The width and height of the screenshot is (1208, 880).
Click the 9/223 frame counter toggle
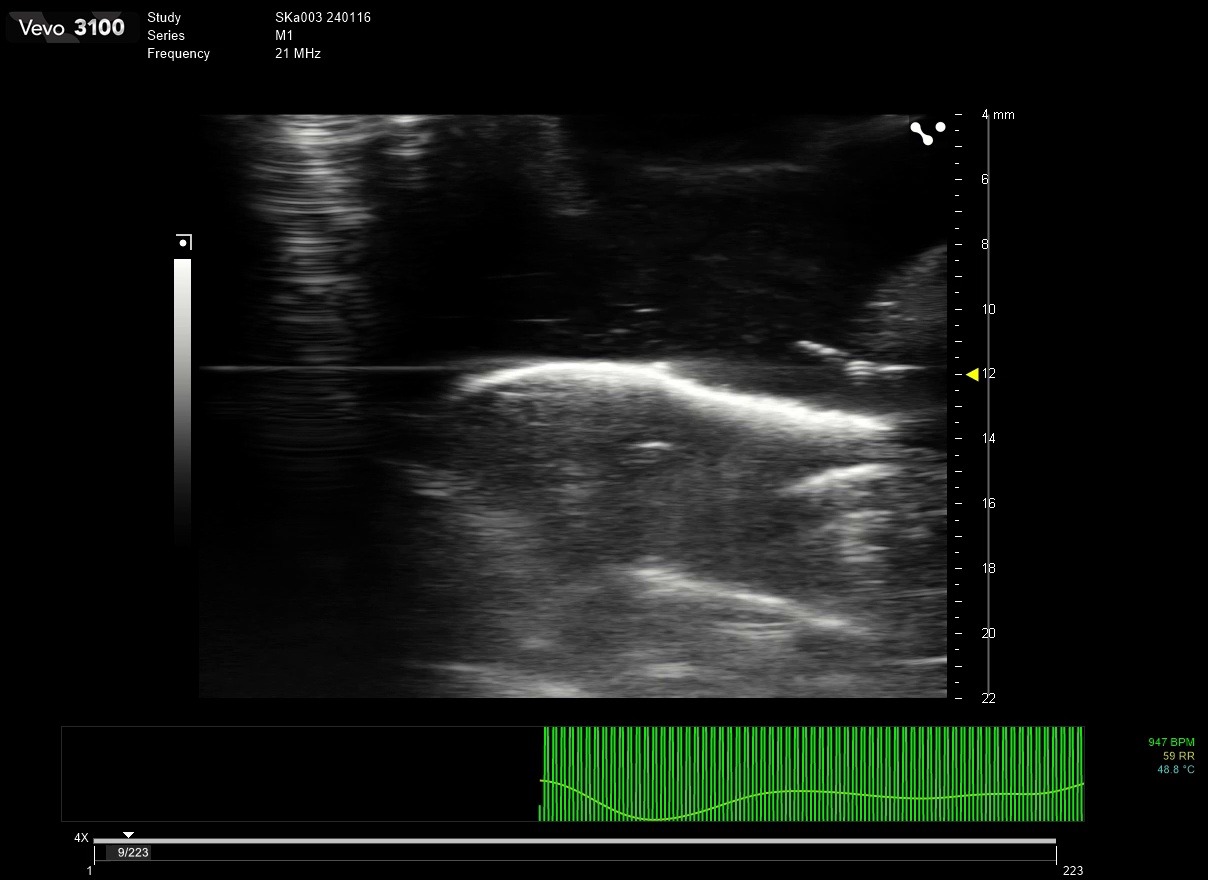131,852
